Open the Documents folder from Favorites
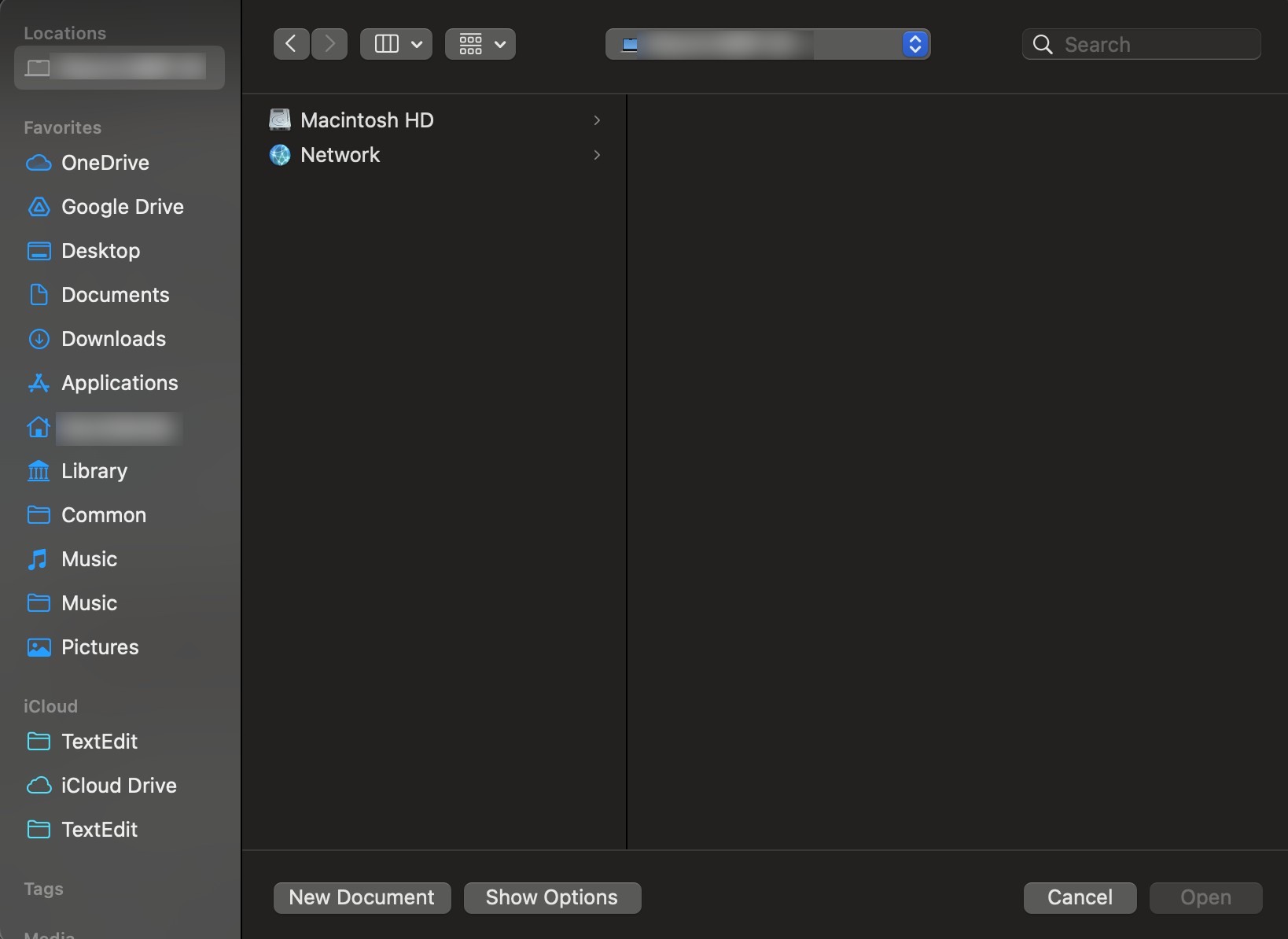The image size is (1288, 939). (x=115, y=295)
